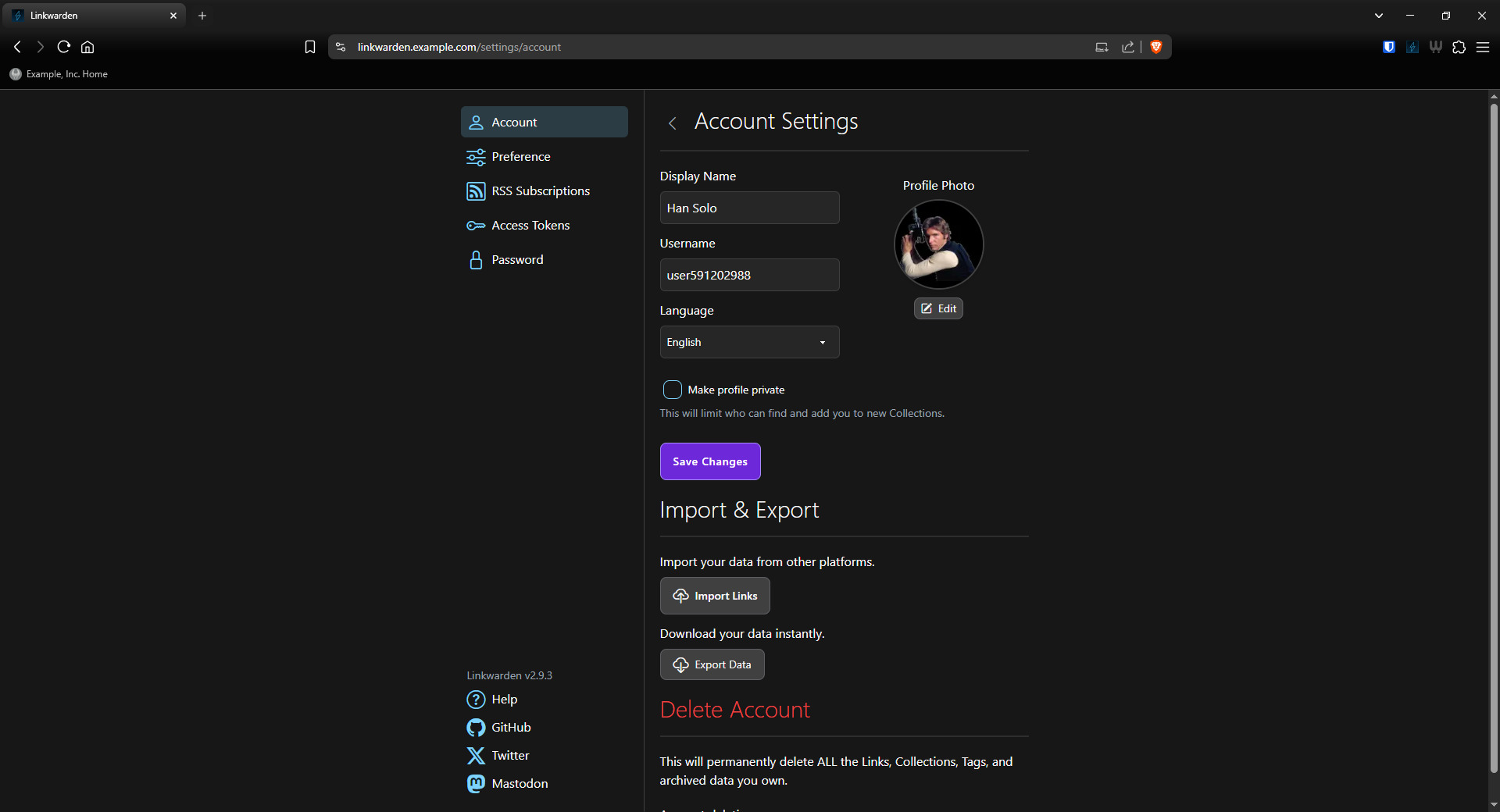Image resolution: width=1500 pixels, height=812 pixels.
Task: Click the Brave Shields icon
Action: point(1156,47)
